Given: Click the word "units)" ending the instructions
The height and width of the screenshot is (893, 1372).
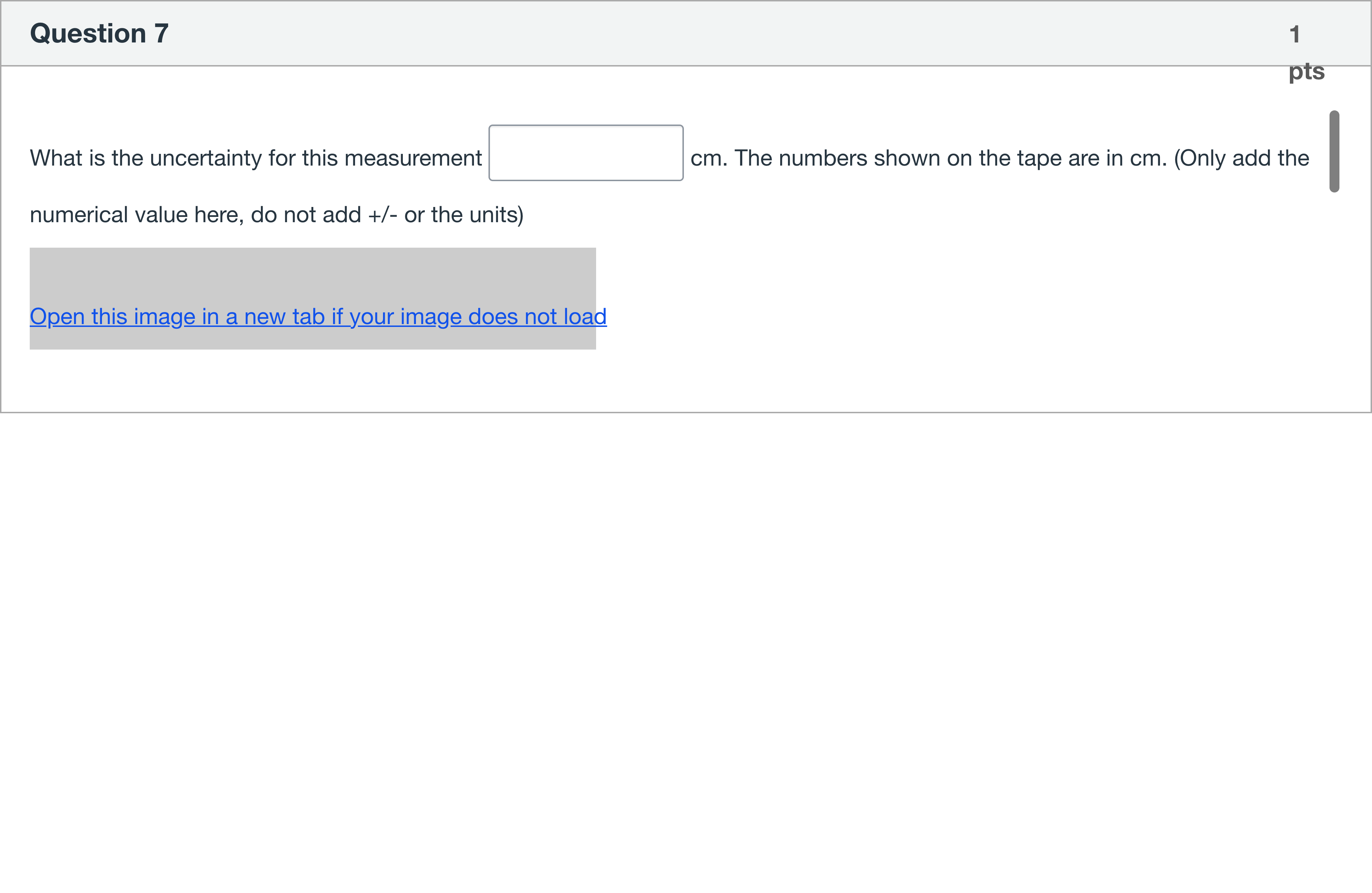Looking at the screenshot, I should pos(496,215).
